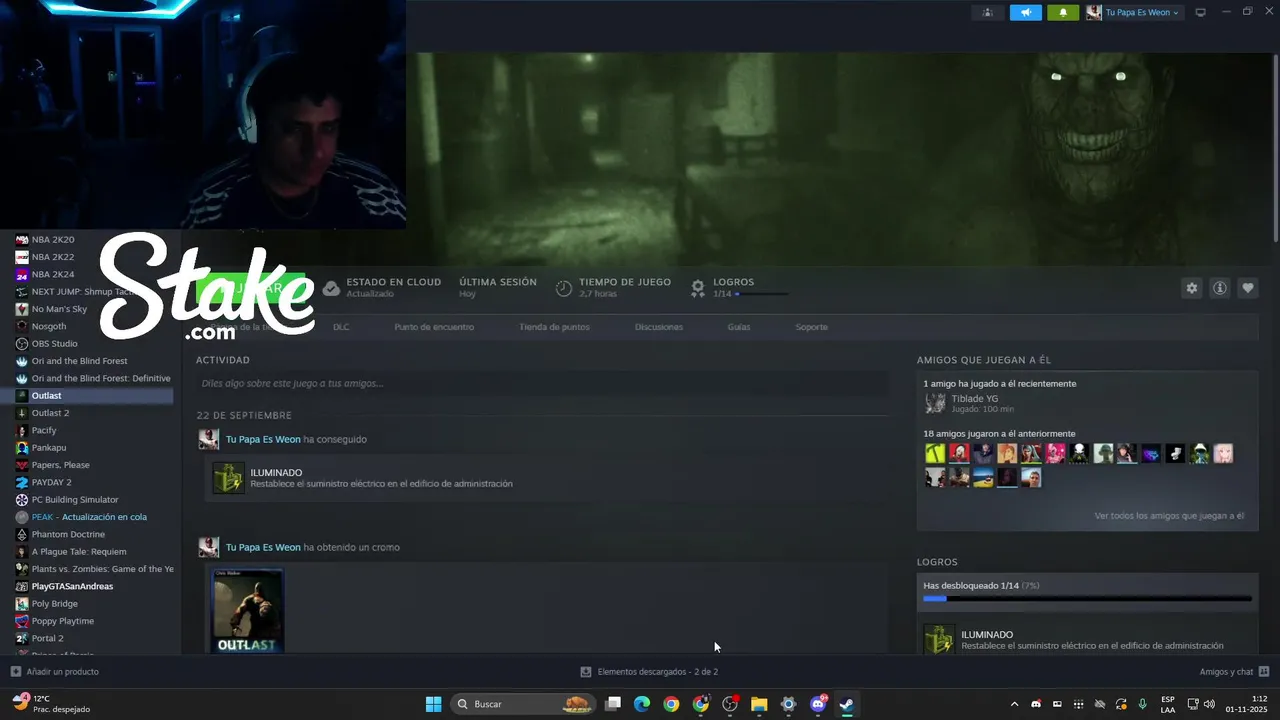Click the weather widget on taskbar
1280x720 pixels.
click(52, 704)
